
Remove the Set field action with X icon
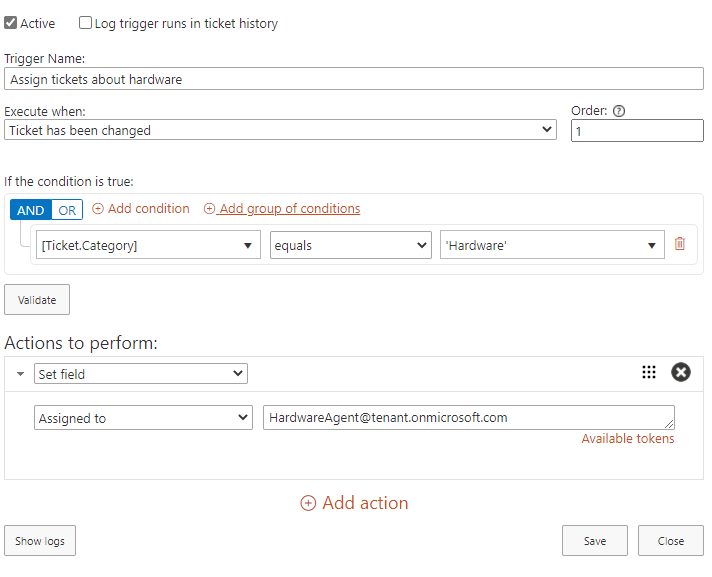681,372
